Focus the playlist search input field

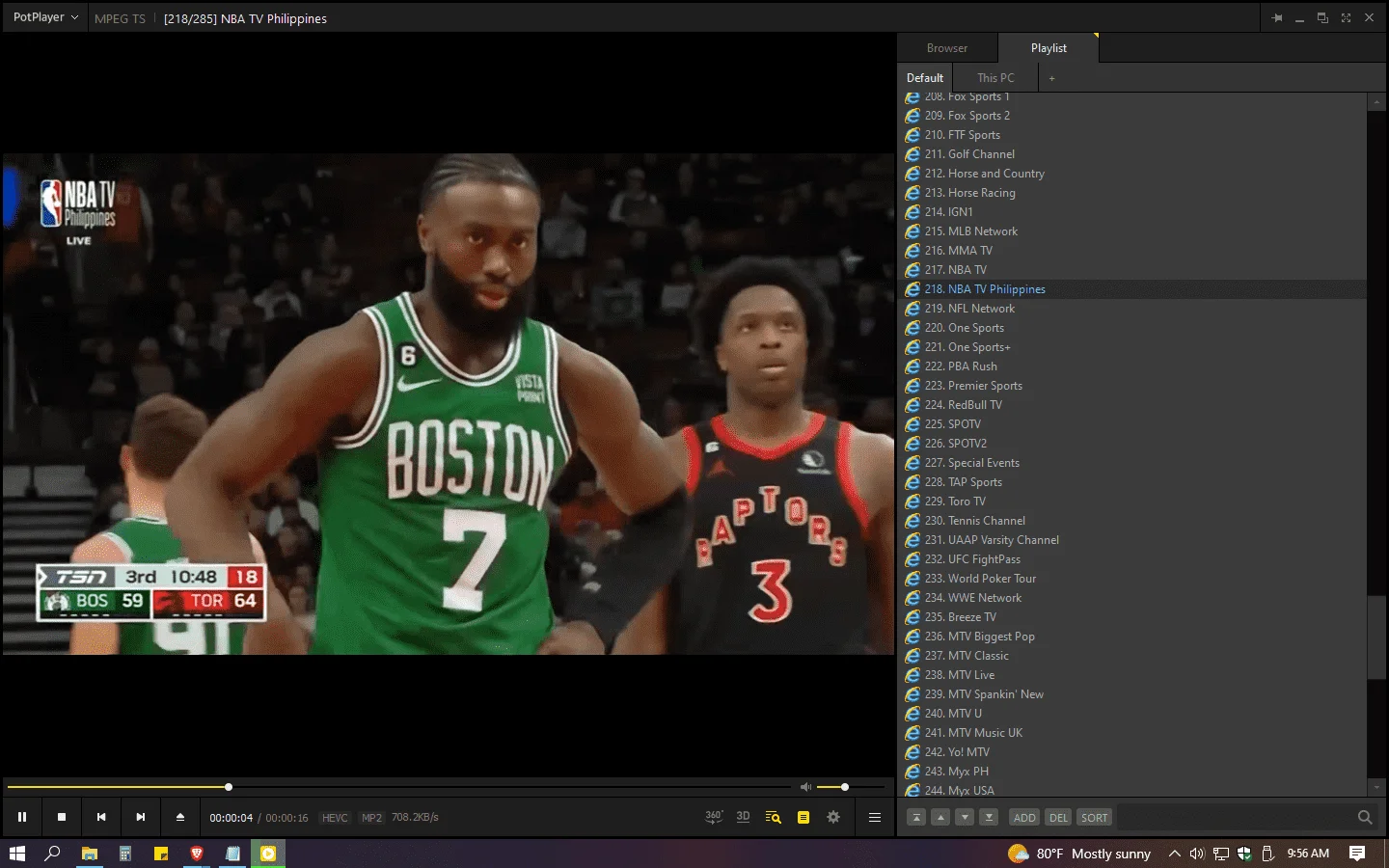coord(1235,817)
